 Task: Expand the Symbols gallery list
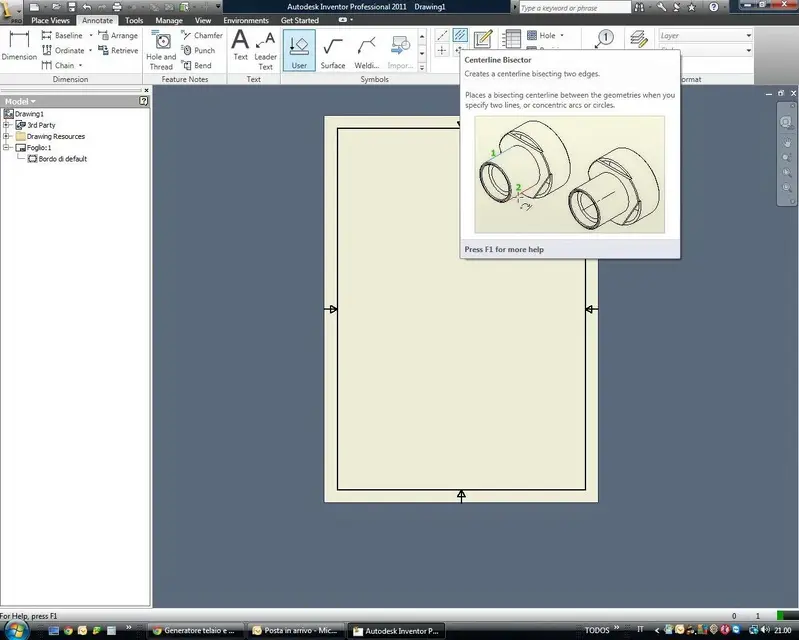(x=422, y=67)
